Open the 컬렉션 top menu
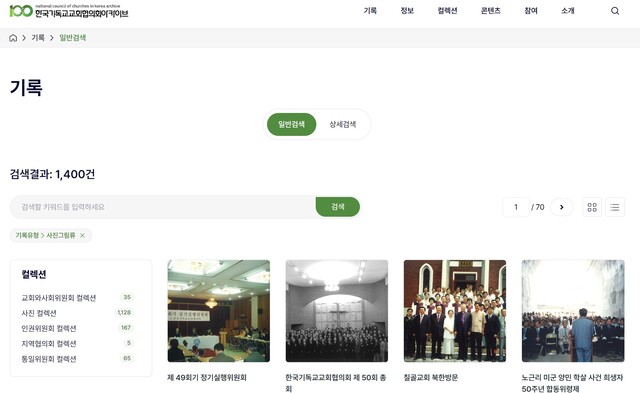This screenshot has height=393, width=640. coord(447,11)
